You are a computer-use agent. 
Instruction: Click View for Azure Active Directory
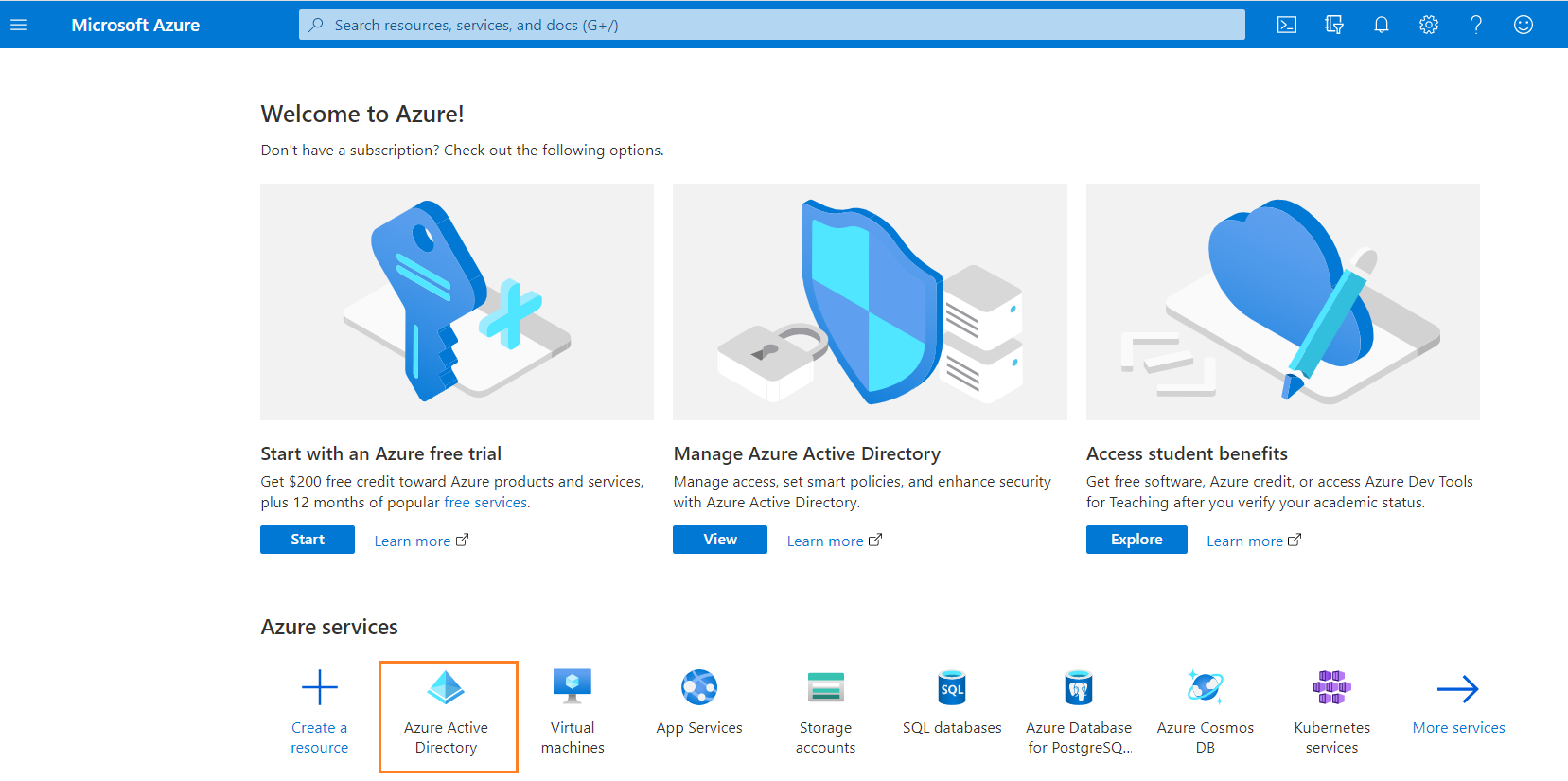tap(719, 540)
